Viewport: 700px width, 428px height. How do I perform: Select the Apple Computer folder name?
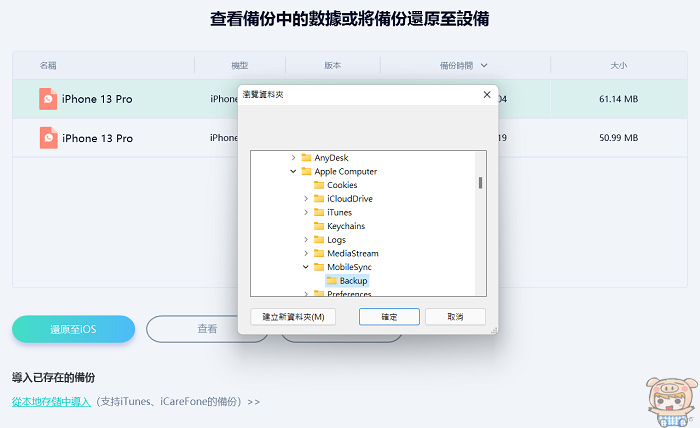point(346,171)
